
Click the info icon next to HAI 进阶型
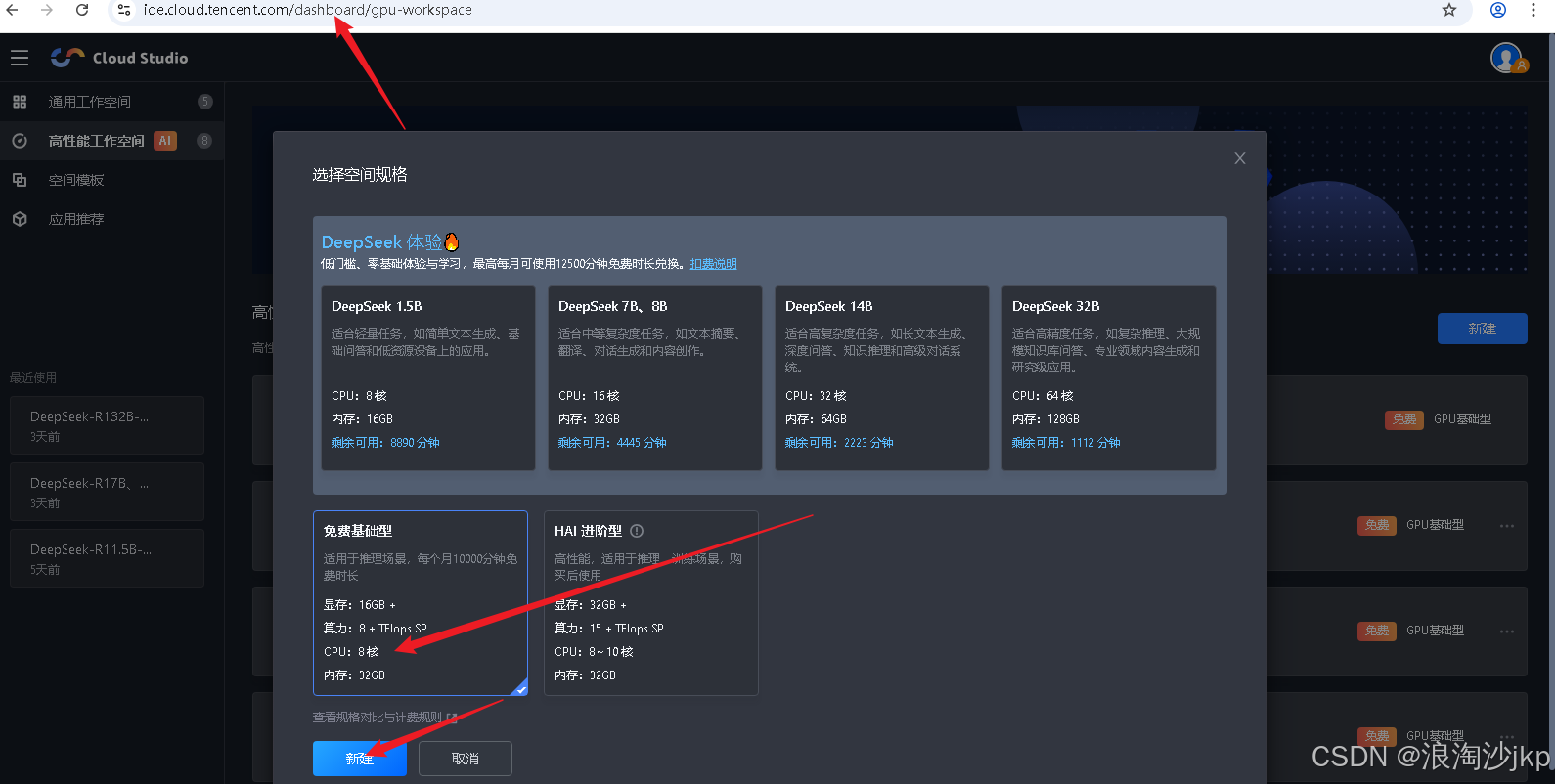click(x=637, y=531)
